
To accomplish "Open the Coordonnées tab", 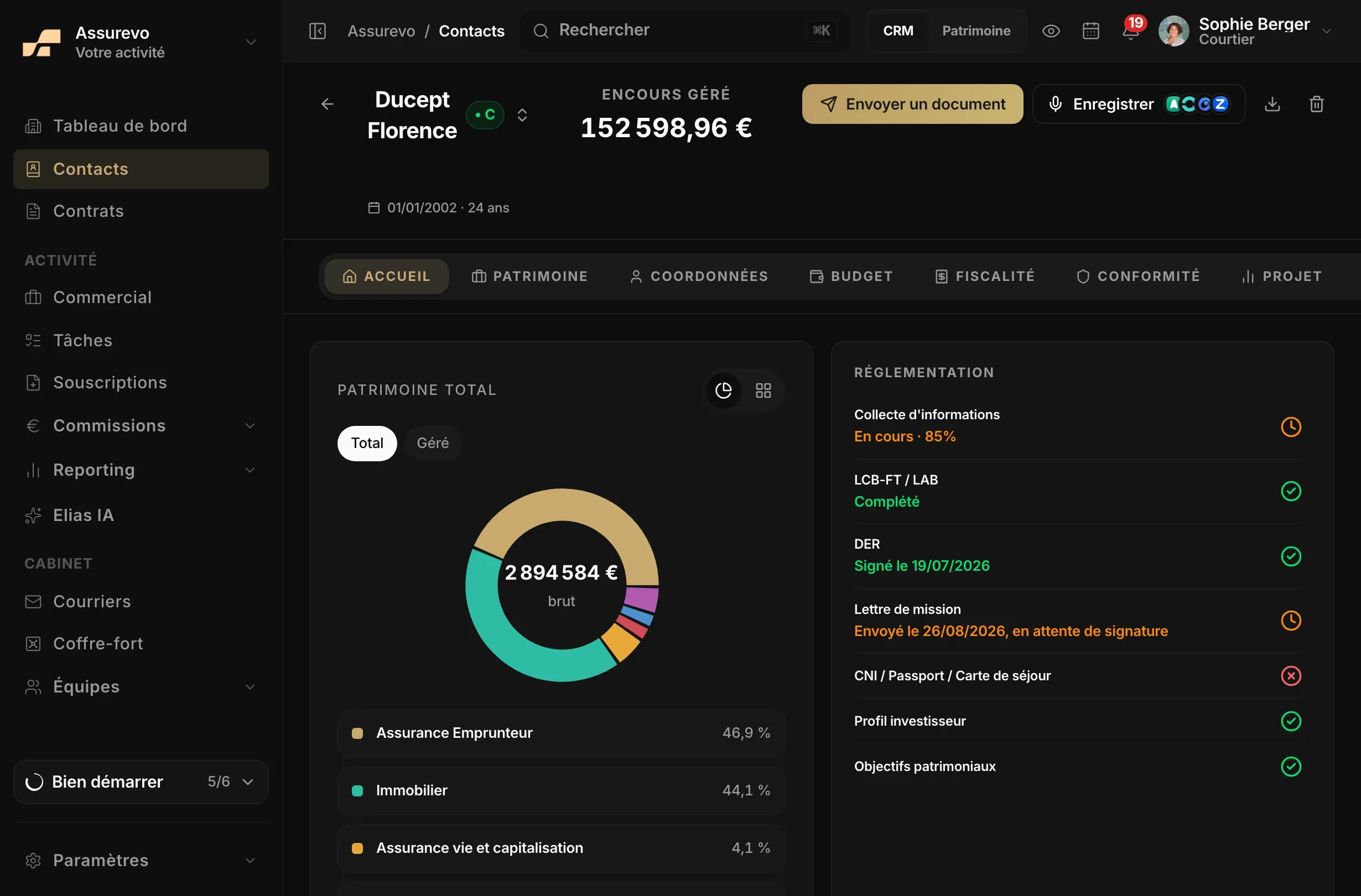I will (699, 277).
